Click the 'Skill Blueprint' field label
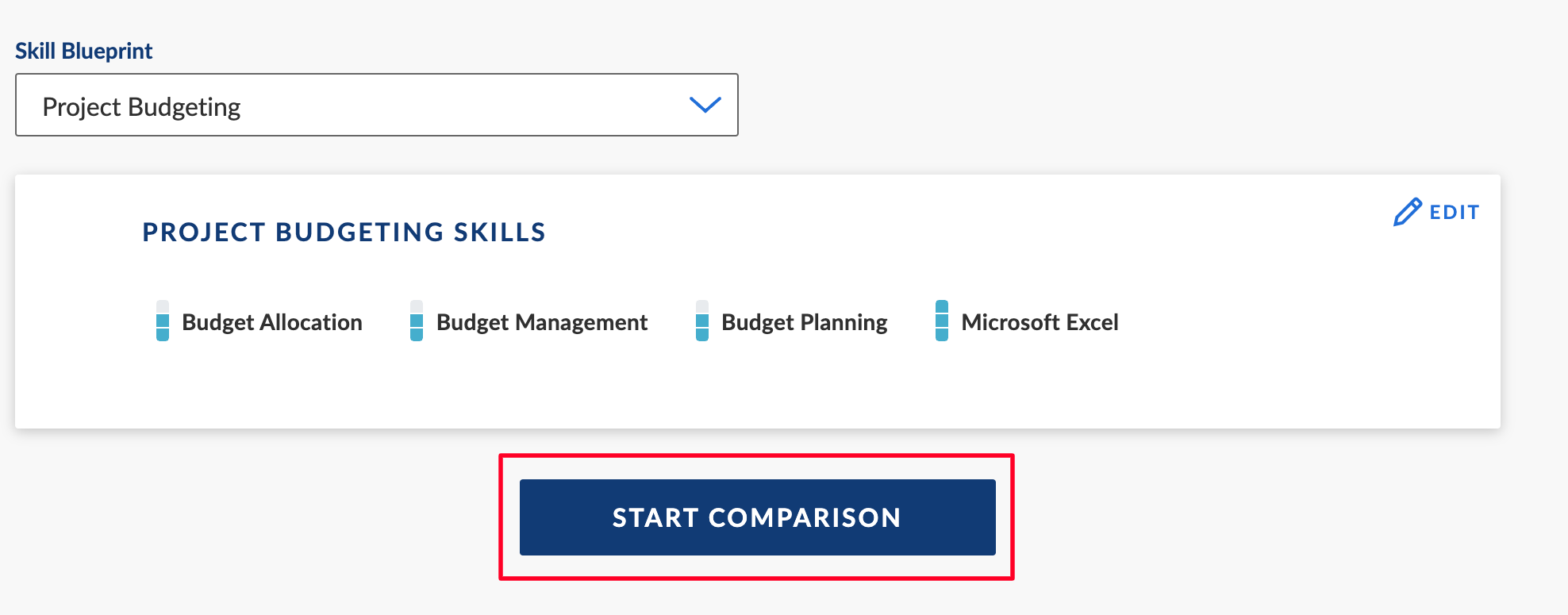The image size is (1568, 615). 84,51
